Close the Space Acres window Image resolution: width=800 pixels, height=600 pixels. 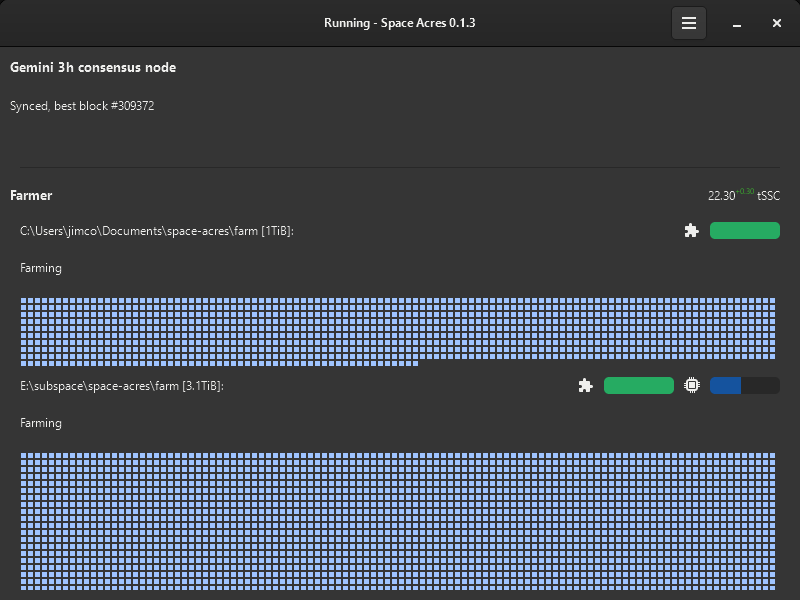click(776, 23)
